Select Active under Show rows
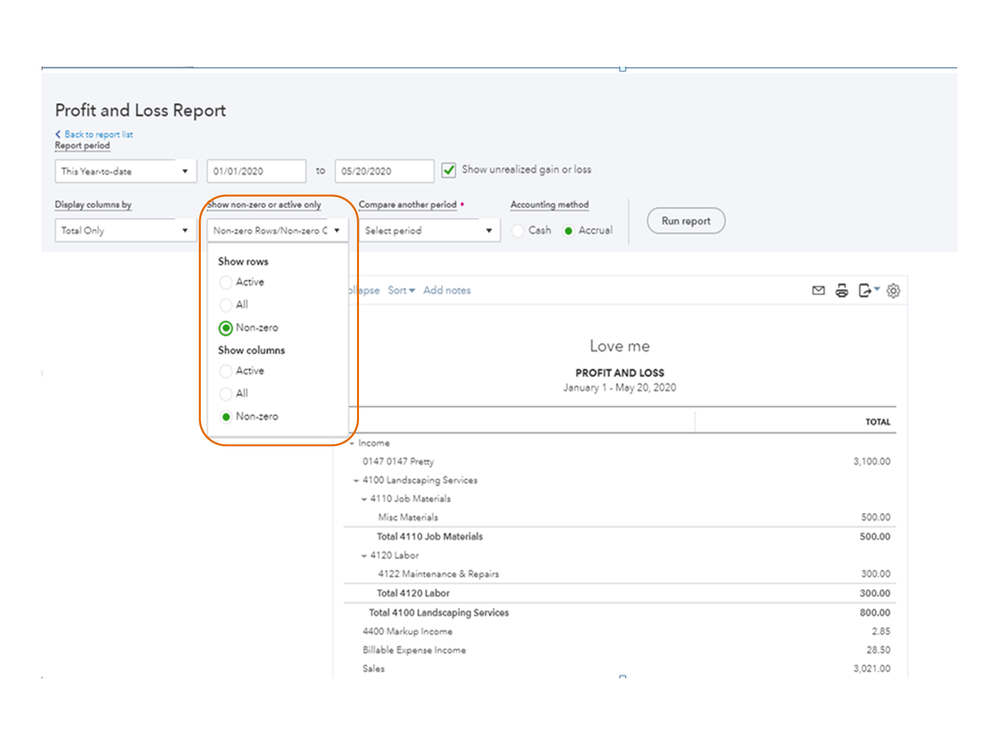Image resolution: width=999 pixels, height=749 pixels. [x=226, y=282]
